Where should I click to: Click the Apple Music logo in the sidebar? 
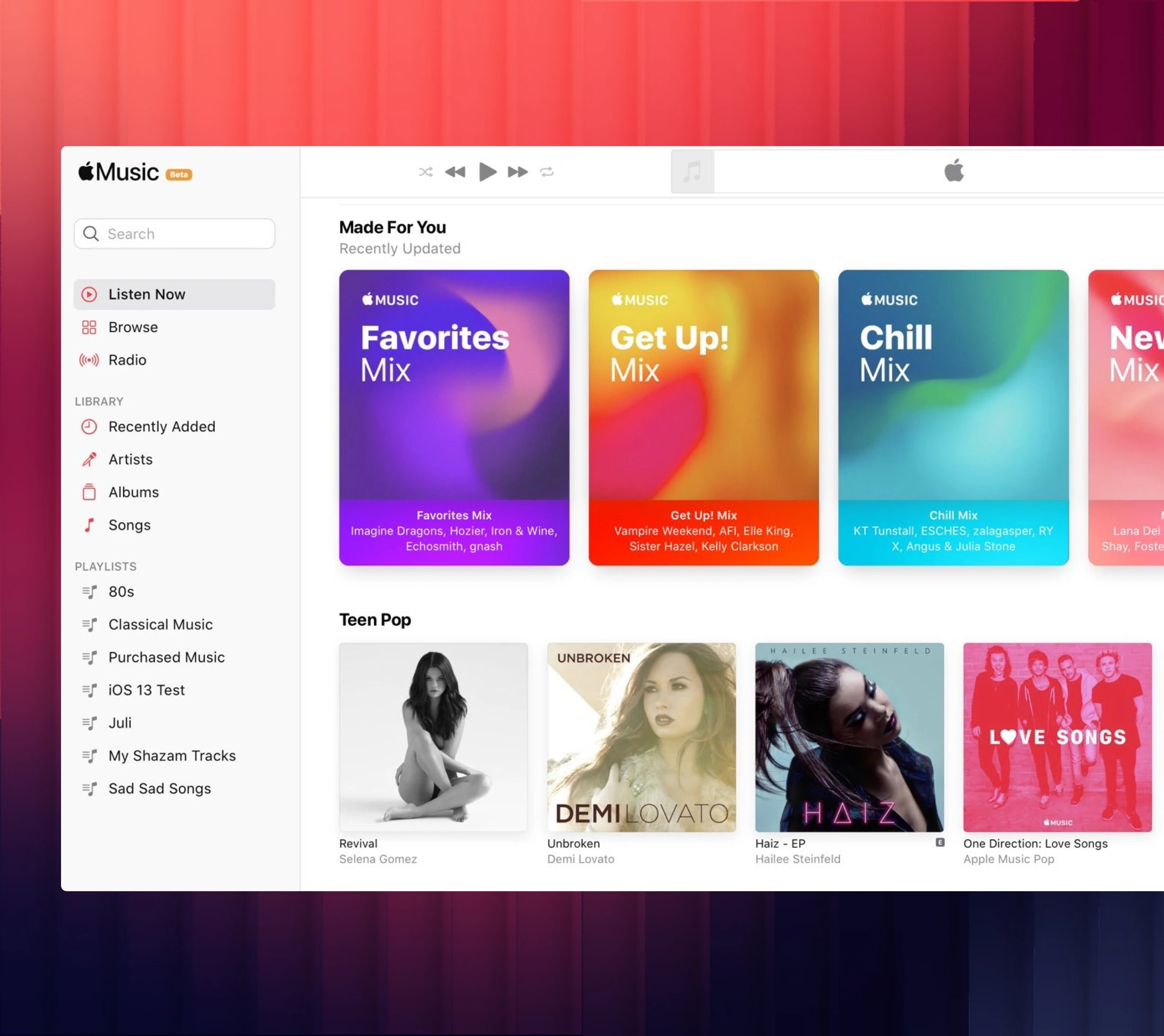coord(118,172)
